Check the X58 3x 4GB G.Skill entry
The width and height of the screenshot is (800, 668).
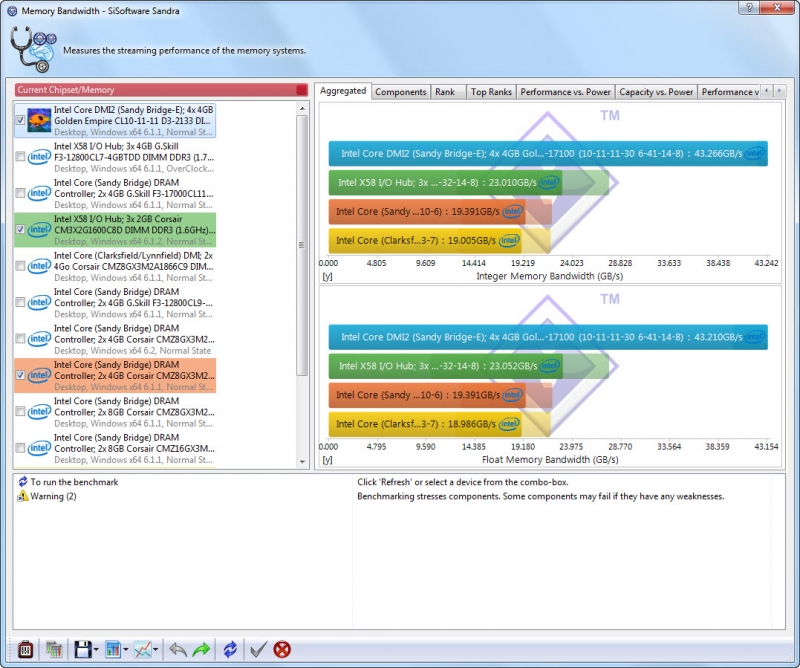click(20, 157)
